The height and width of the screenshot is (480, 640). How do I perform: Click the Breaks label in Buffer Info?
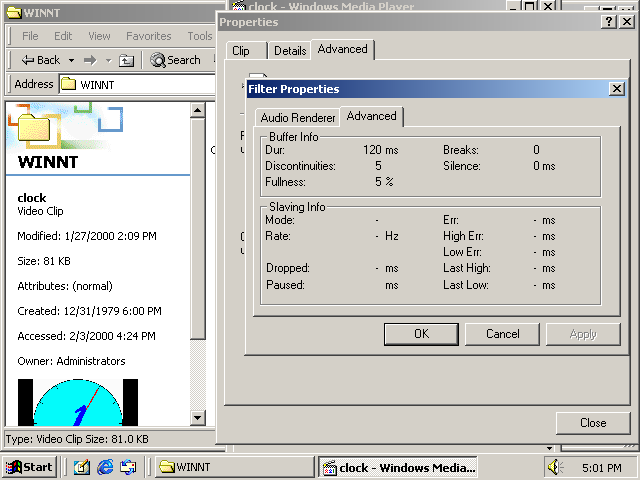pos(461,150)
